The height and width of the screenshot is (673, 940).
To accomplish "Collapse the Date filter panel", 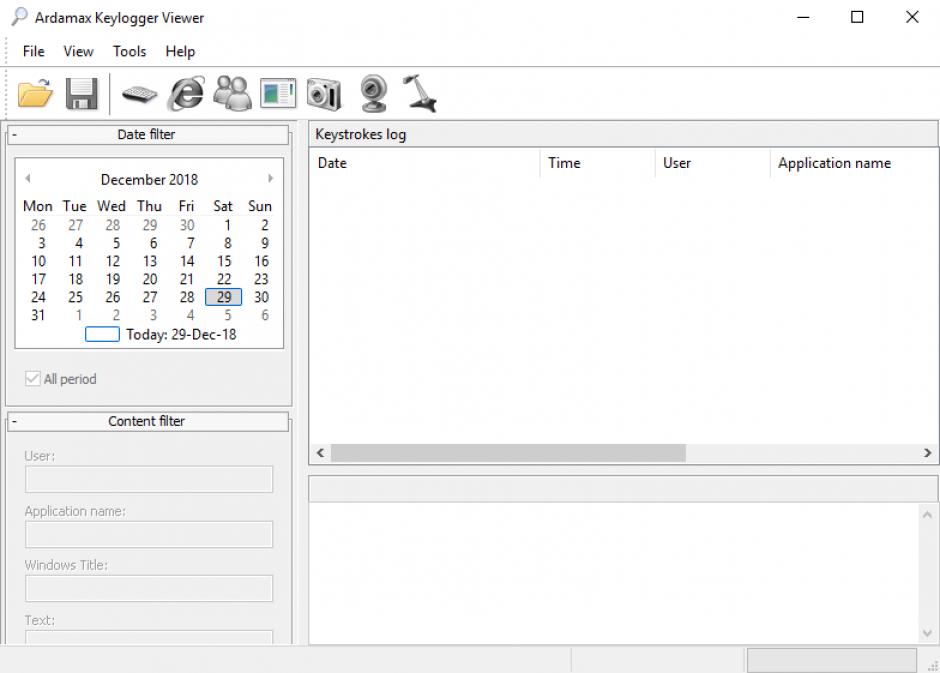I will click(x=14, y=135).
